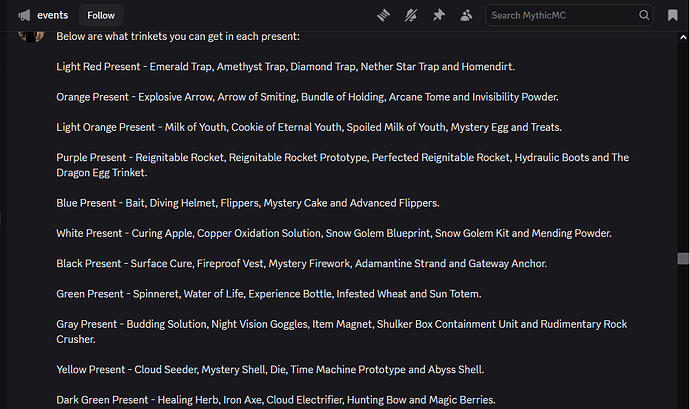Toggle the member list panel
Viewport: 690px width, 409px height.
[467, 15]
